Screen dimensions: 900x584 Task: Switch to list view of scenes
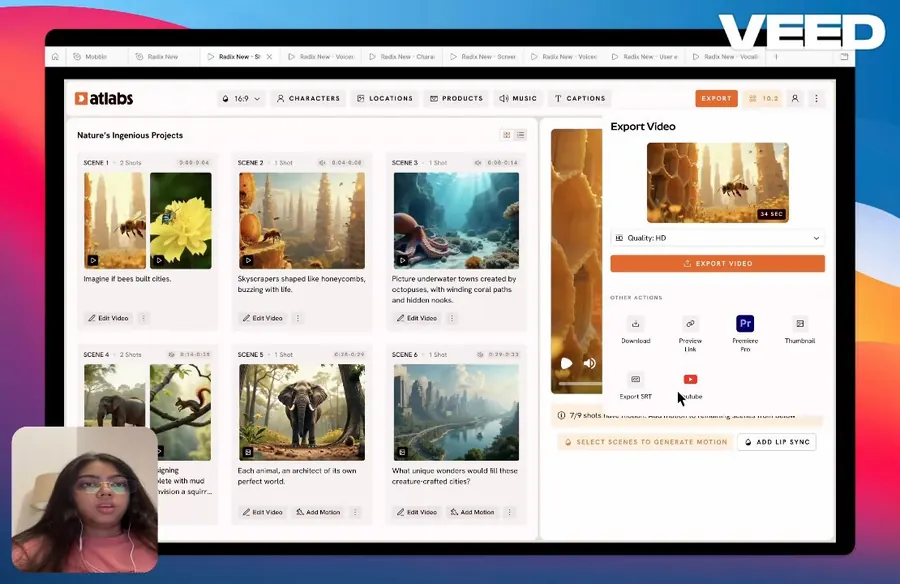pos(521,135)
